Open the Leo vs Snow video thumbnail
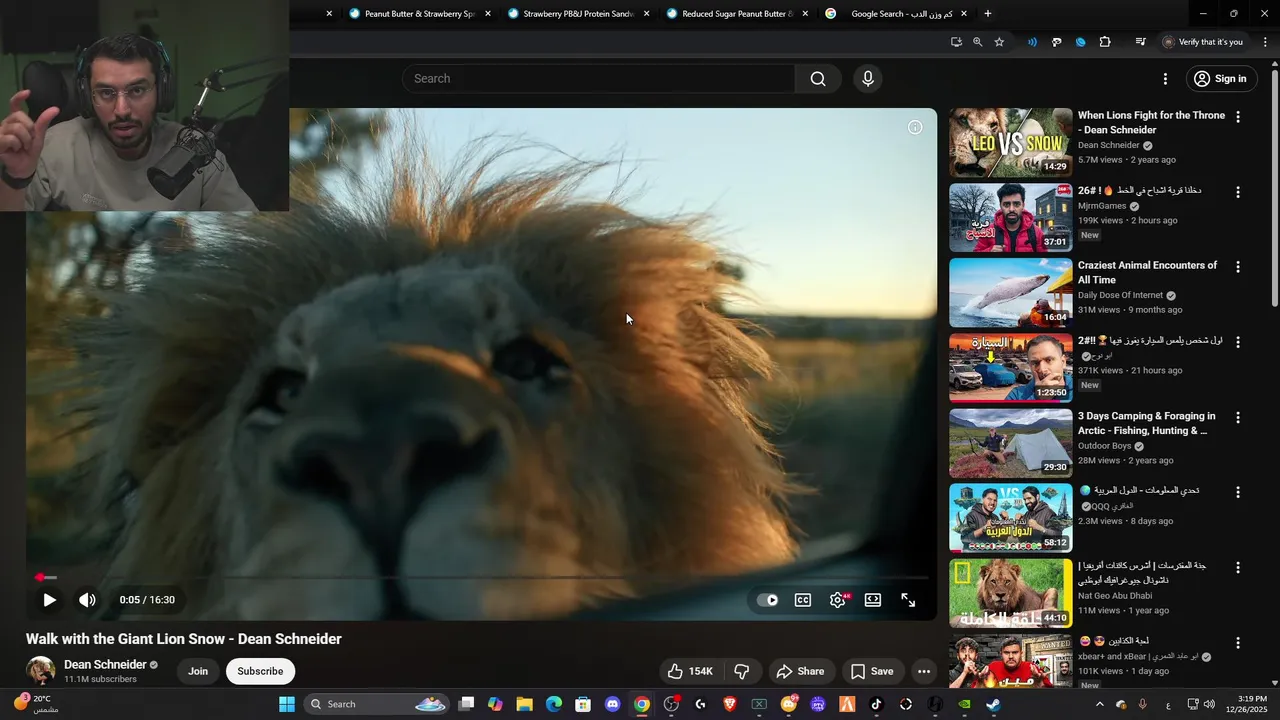Image resolution: width=1280 pixels, height=720 pixels. click(x=1010, y=143)
